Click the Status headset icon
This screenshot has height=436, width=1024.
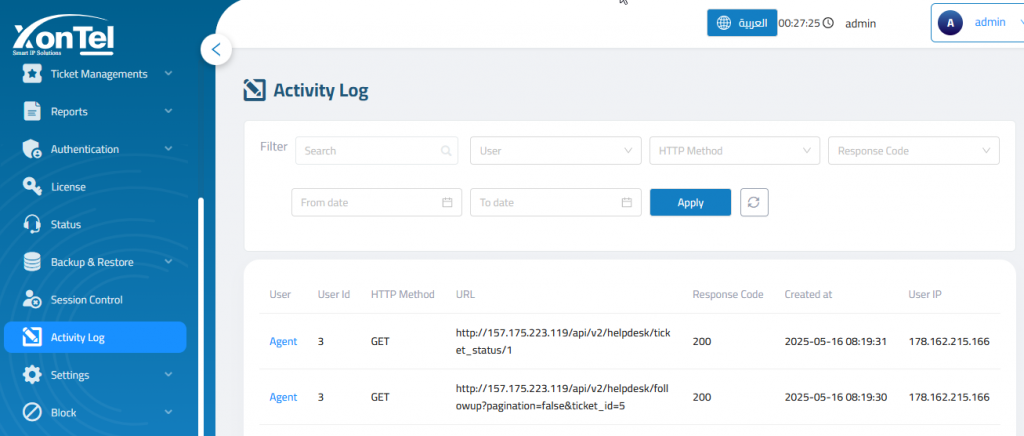pyautogui.click(x=32, y=225)
